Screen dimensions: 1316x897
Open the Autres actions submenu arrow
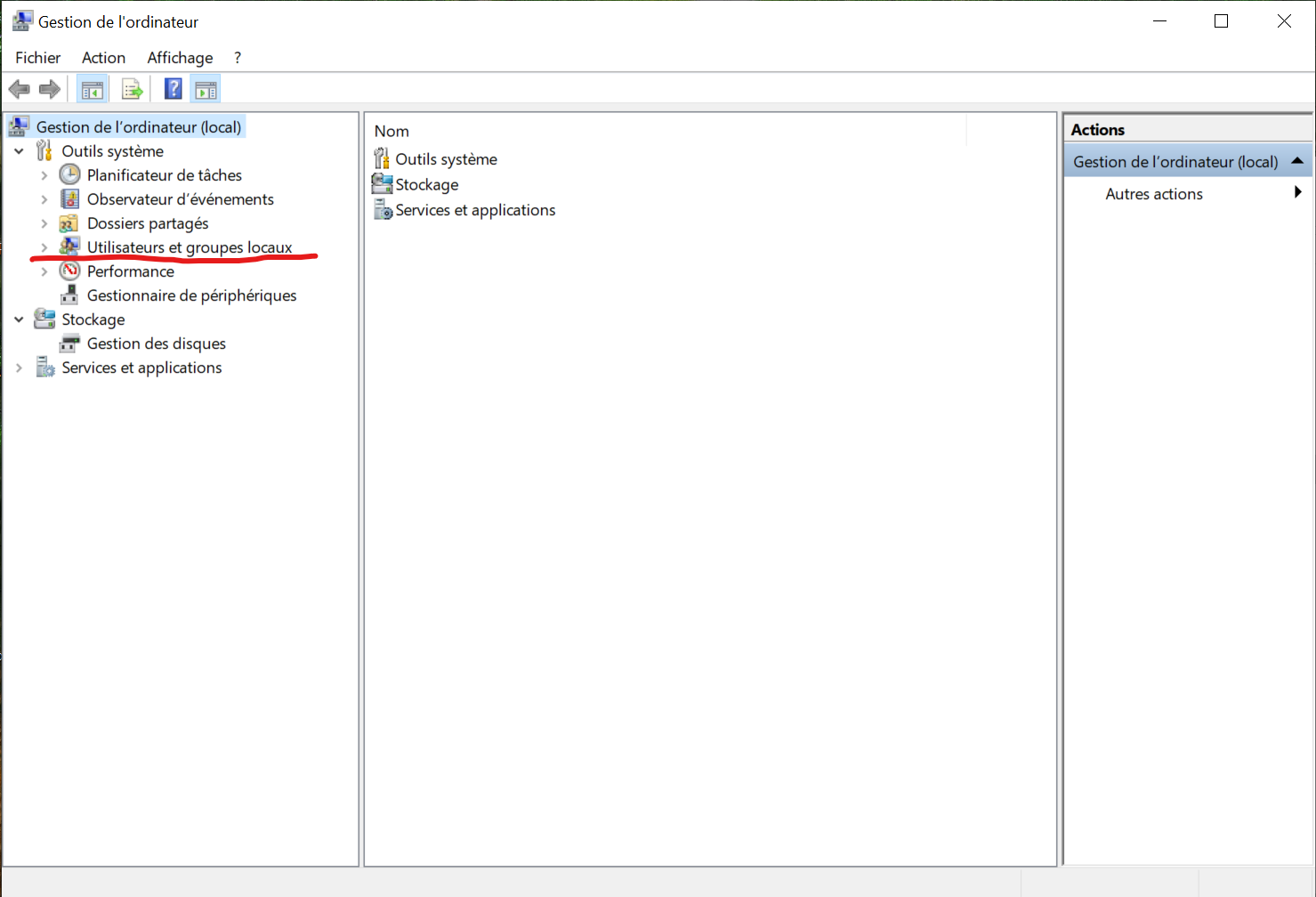click(1298, 192)
